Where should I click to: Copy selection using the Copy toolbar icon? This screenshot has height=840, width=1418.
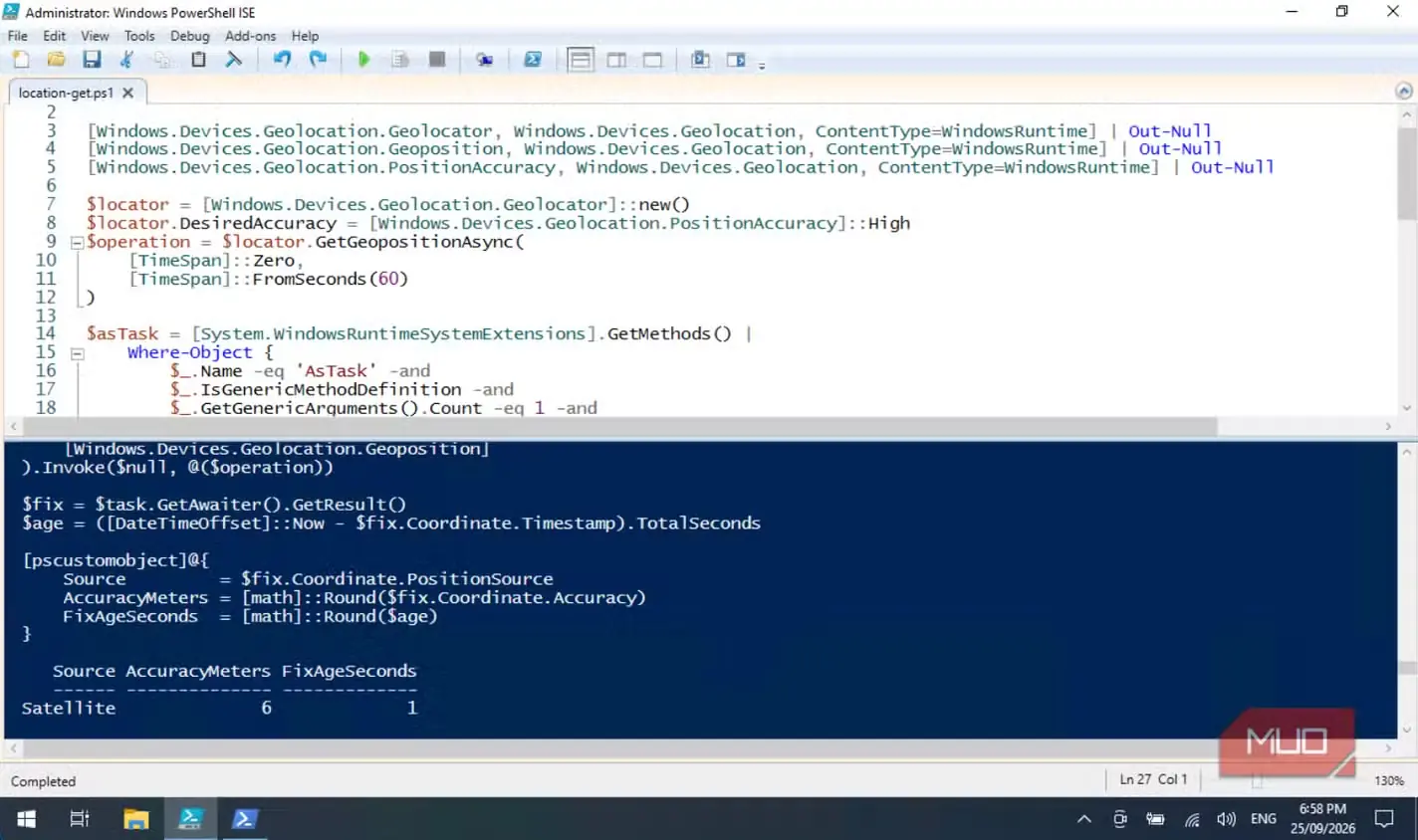[x=162, y=60]
